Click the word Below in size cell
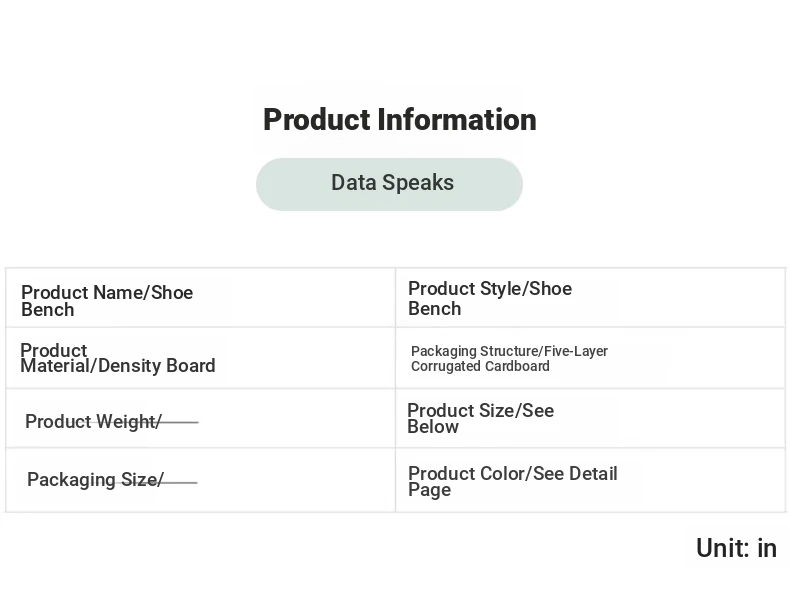Viewport: 790px width, 589px height. [x=433, y=427]
